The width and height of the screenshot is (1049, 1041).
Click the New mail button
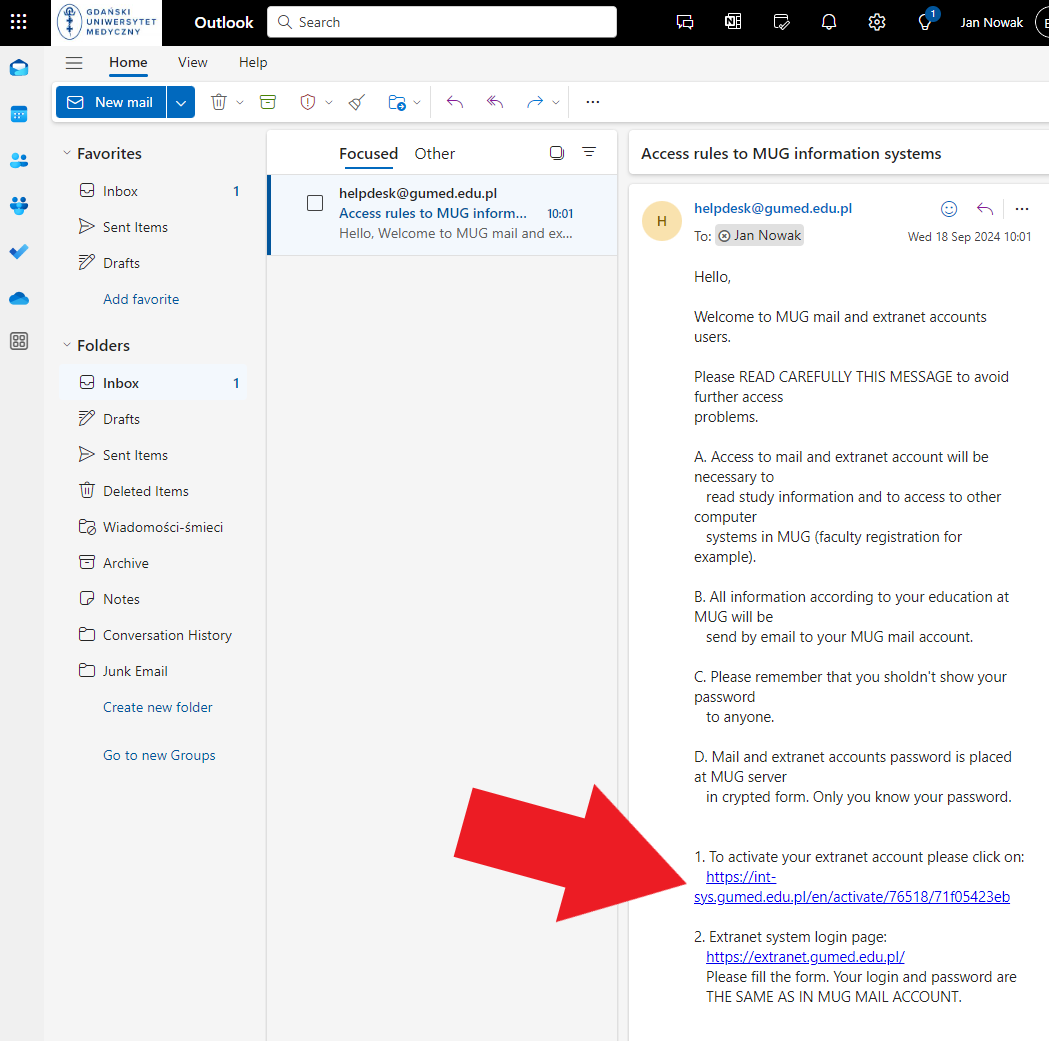[111, 102]
